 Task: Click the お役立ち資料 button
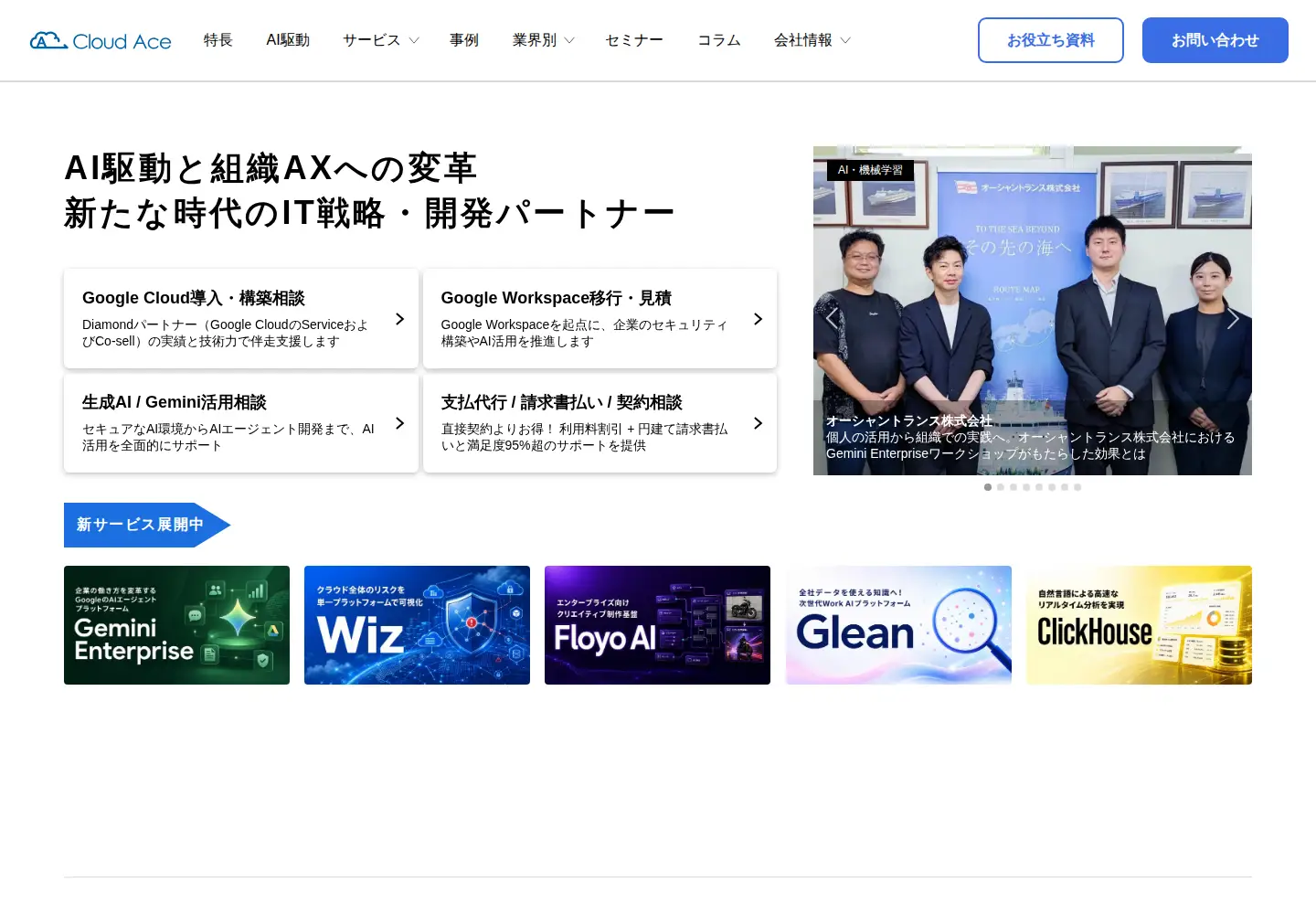point(1051,40)
